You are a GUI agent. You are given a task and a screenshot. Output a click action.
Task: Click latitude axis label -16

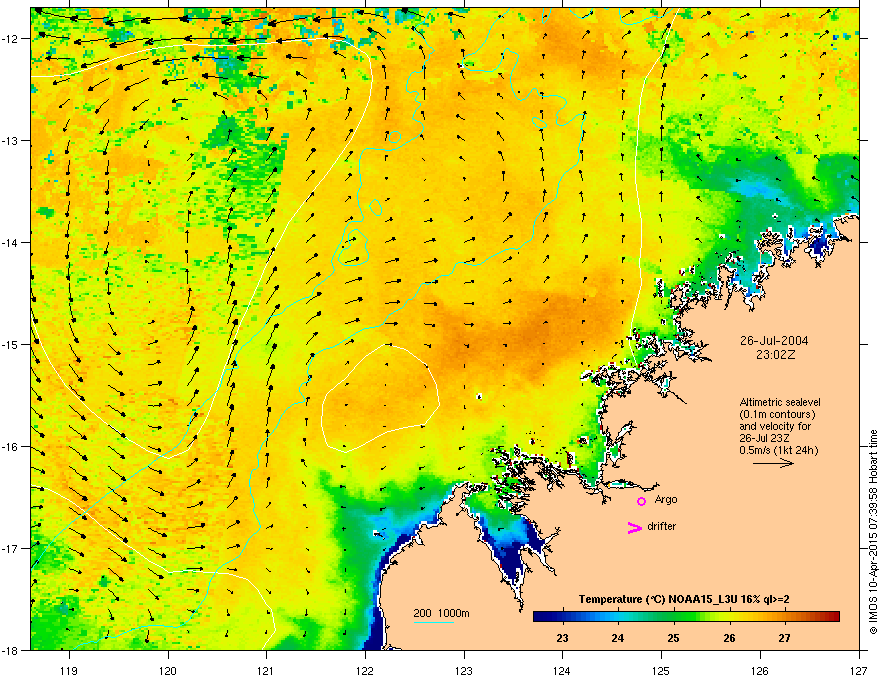click(10, 447)
